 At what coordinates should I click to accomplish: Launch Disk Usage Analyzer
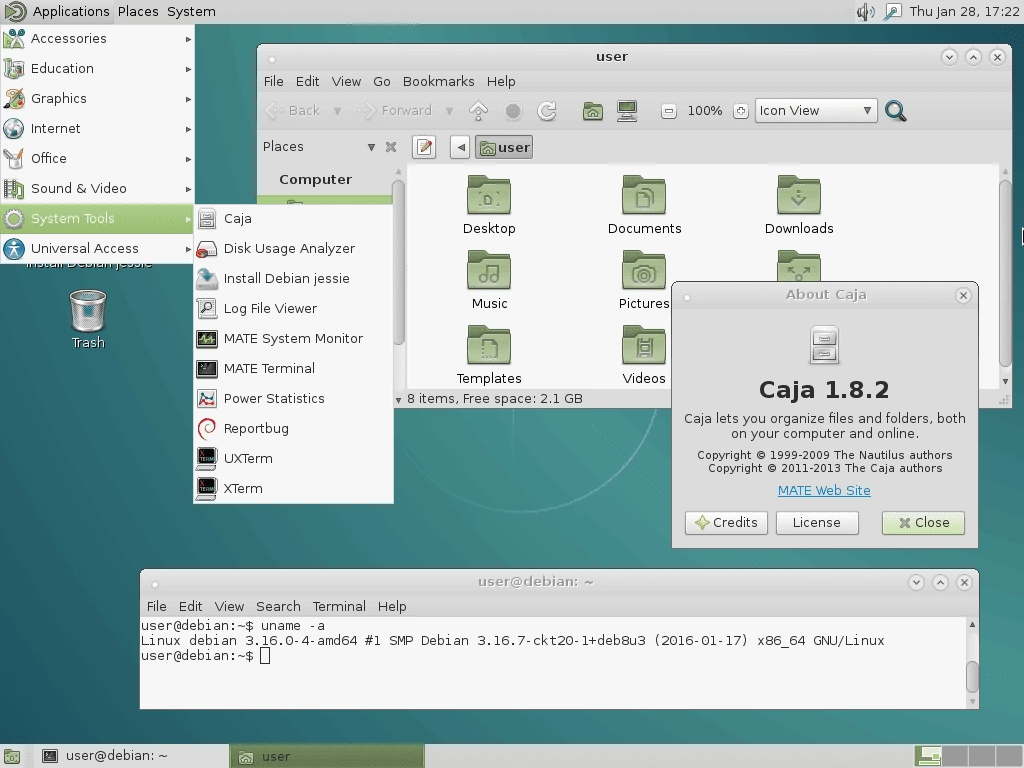pos(293,249)
